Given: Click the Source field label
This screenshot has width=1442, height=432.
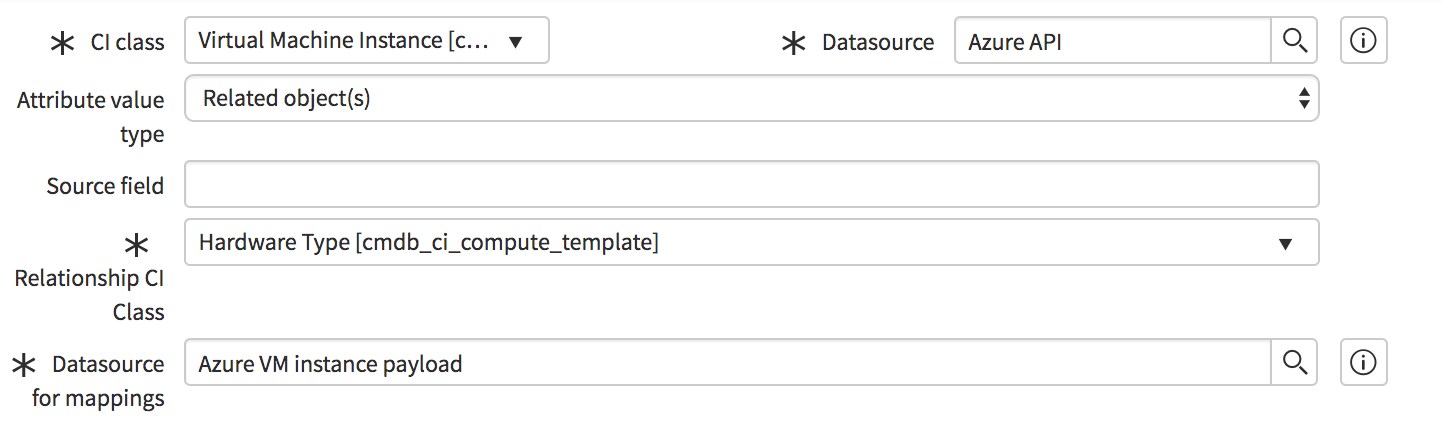Looking at the screenshot, I should click(105, 186).
